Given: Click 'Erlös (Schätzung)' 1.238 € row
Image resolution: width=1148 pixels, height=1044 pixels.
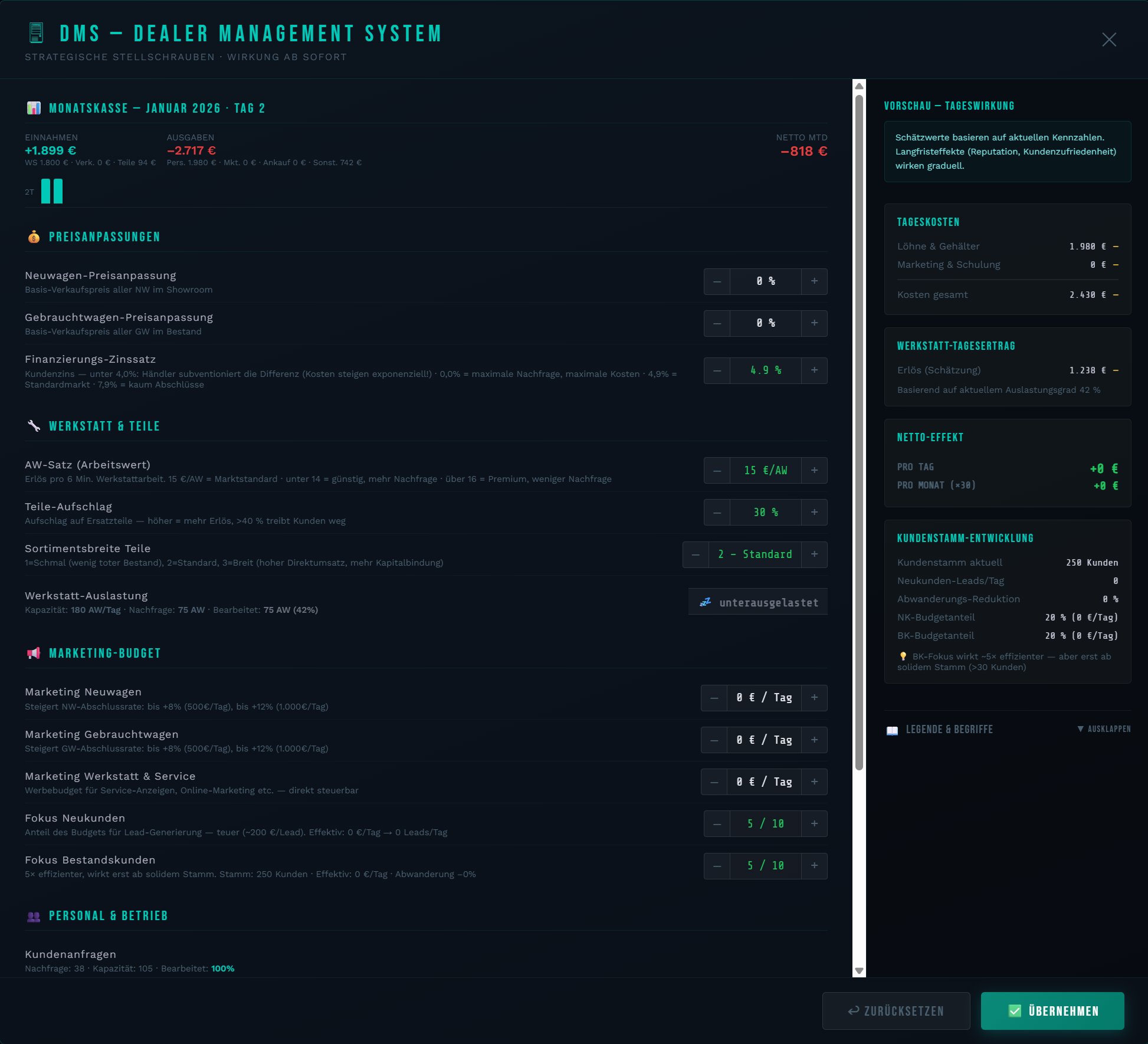Looking at the screenshot, I should 1008,370.
